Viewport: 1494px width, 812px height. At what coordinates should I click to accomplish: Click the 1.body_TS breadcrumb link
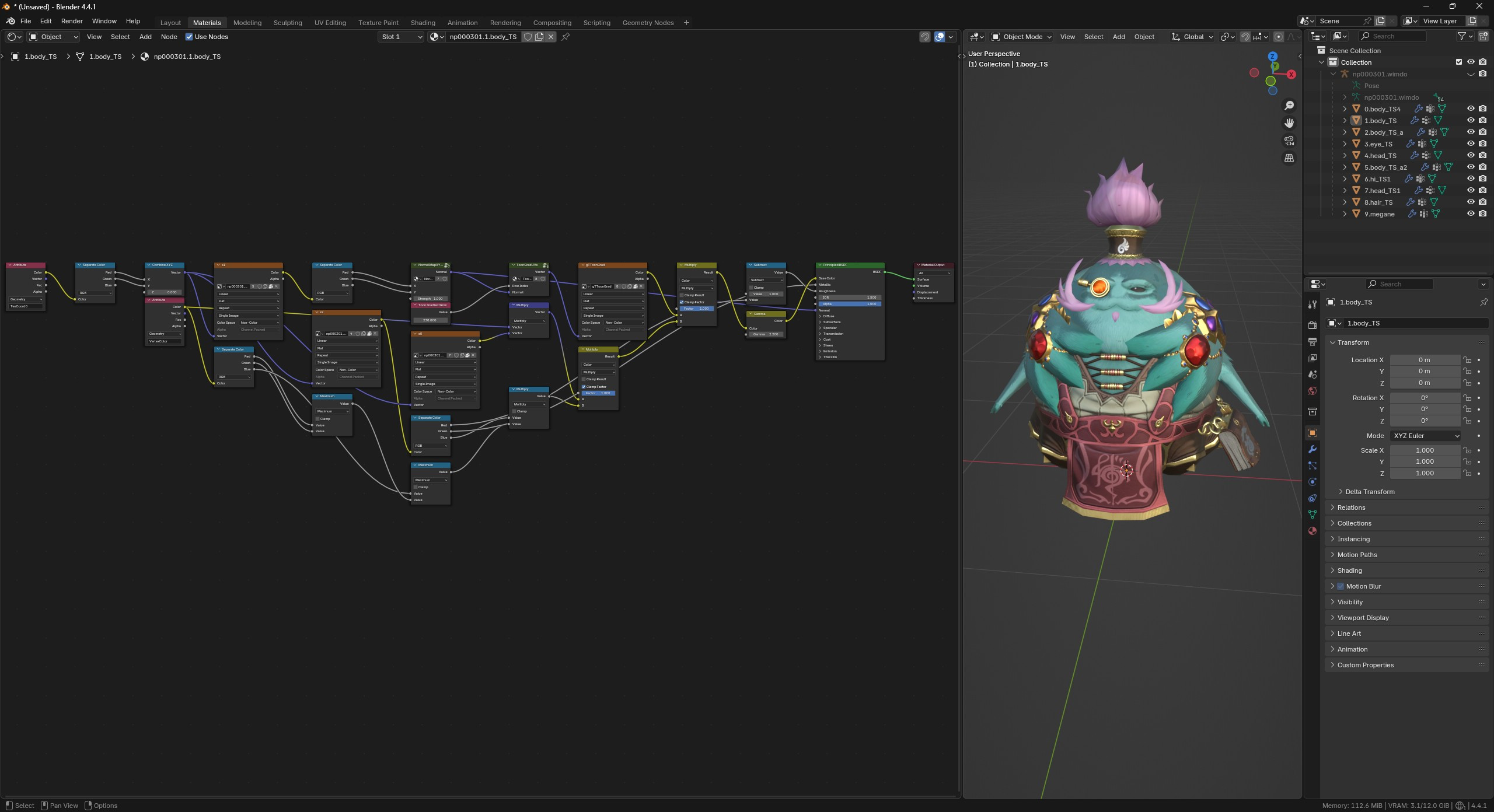(x=39, y=56)
